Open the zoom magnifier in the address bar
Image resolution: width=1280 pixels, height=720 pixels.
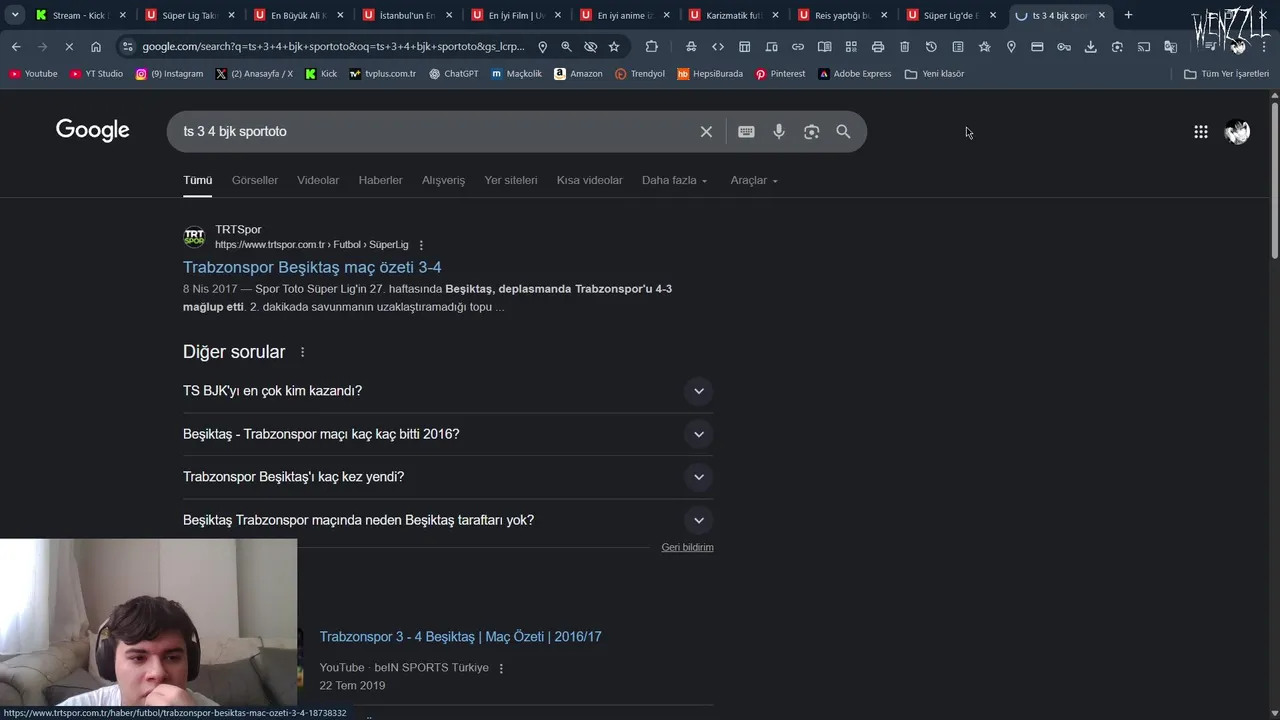click(566, 47)
